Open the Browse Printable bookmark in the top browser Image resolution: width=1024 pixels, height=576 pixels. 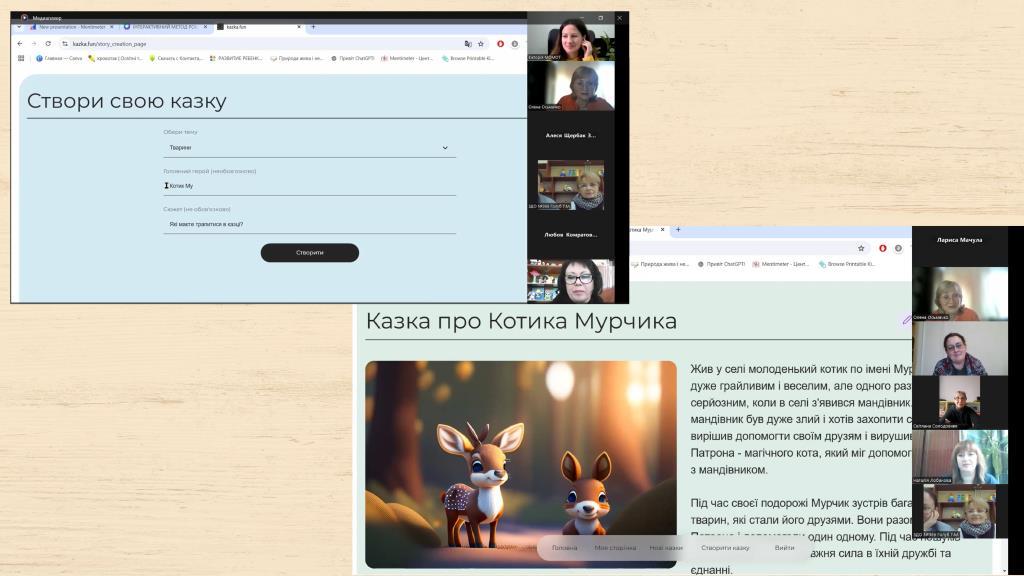(x=468, y=58)
